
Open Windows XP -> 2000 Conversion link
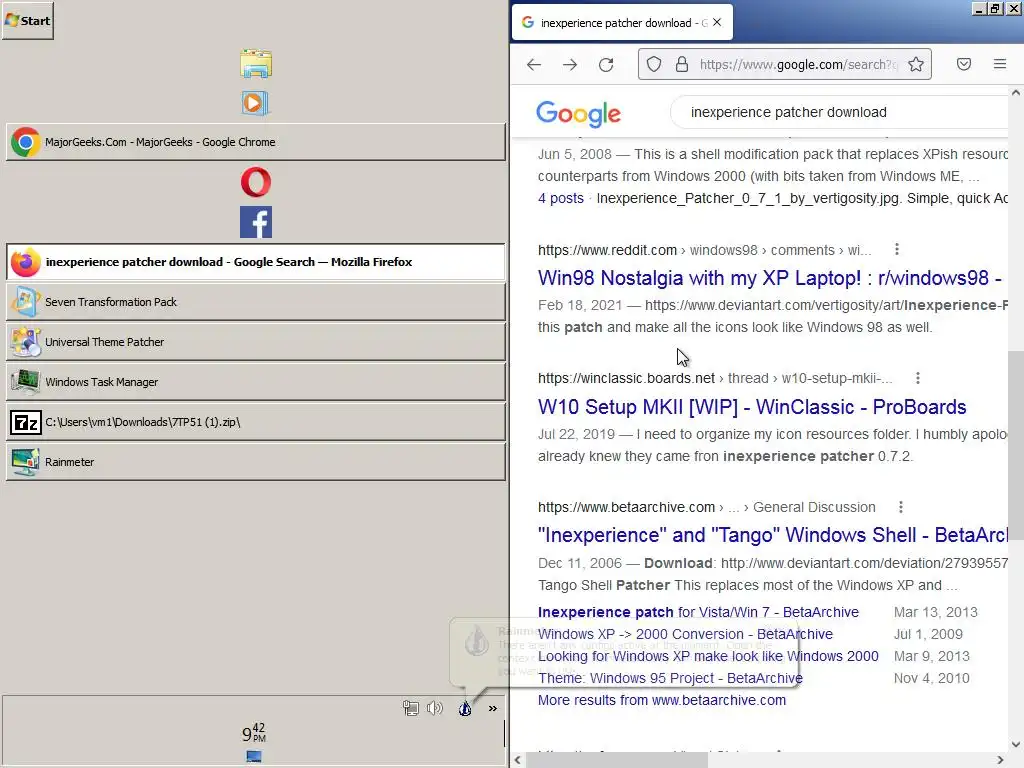point(685,634)
